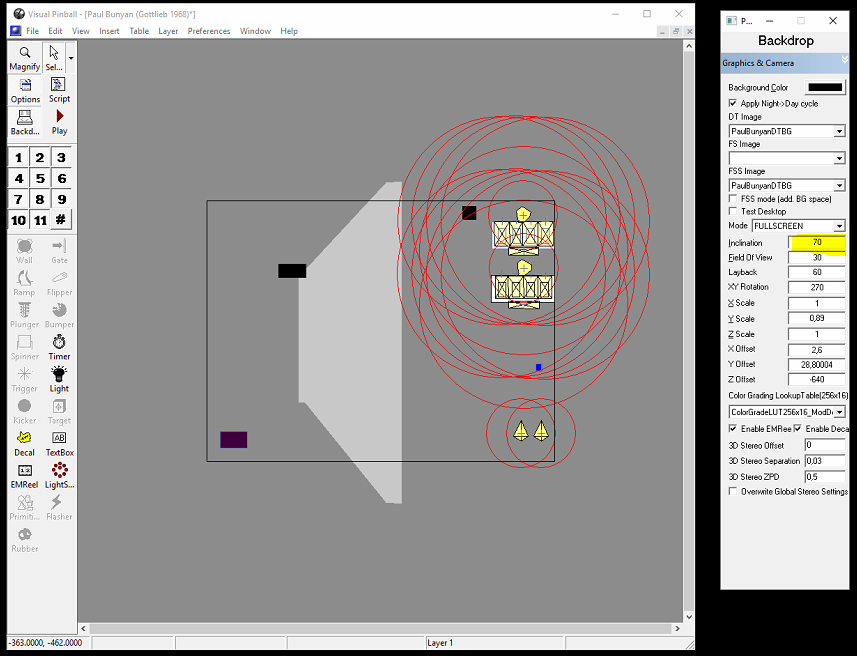Toggle Enable Decals checkbox
This screenshot has height=656, width=857.
(x=798, y=429)
